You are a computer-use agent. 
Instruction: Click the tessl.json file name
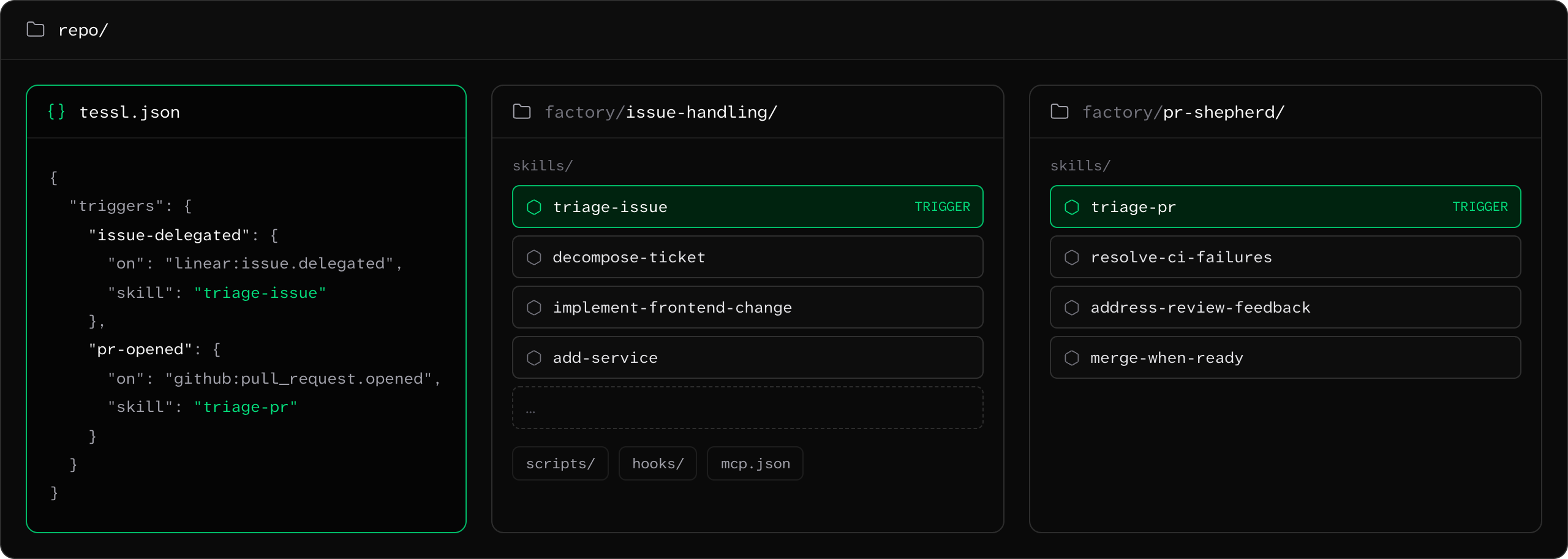(x=129, y=112)
